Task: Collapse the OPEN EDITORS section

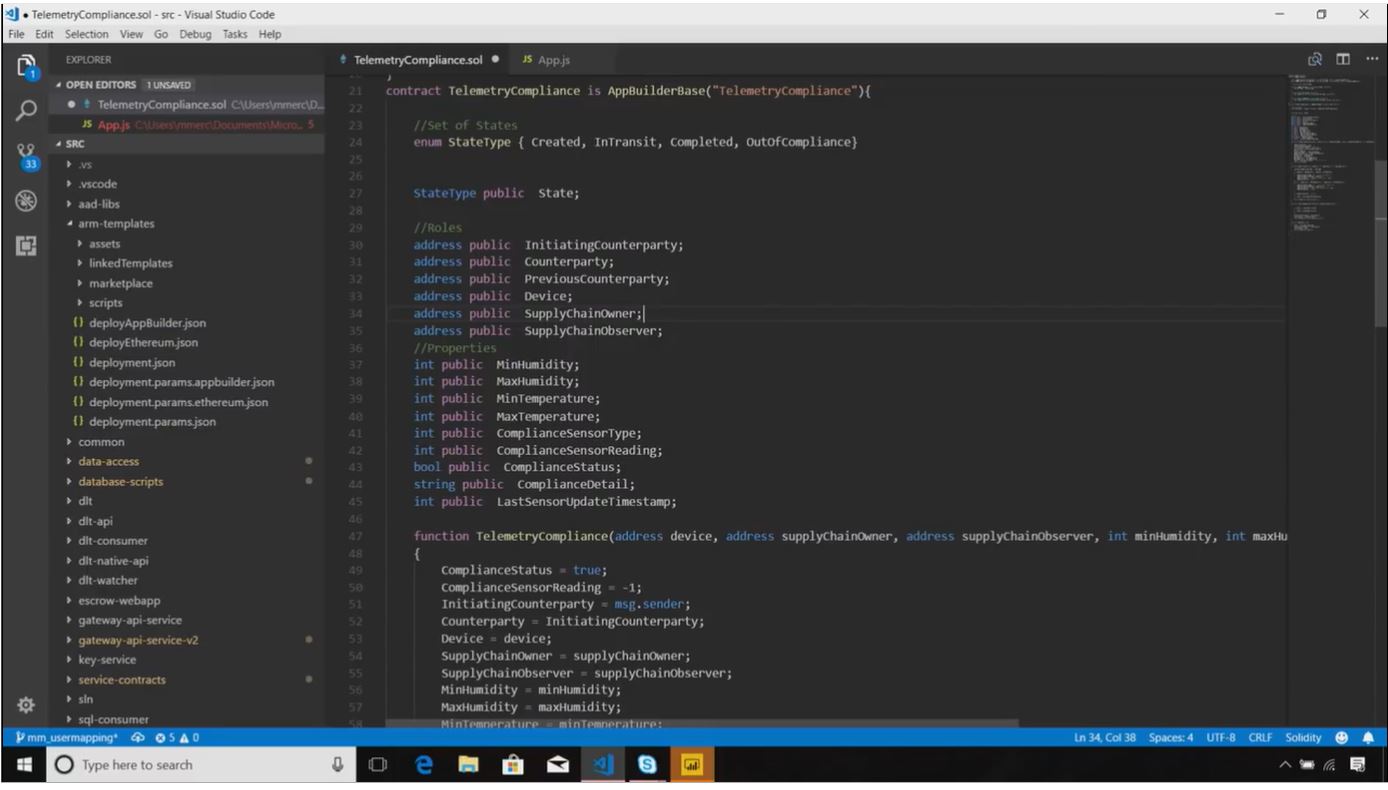Action: tap(100, 84)
